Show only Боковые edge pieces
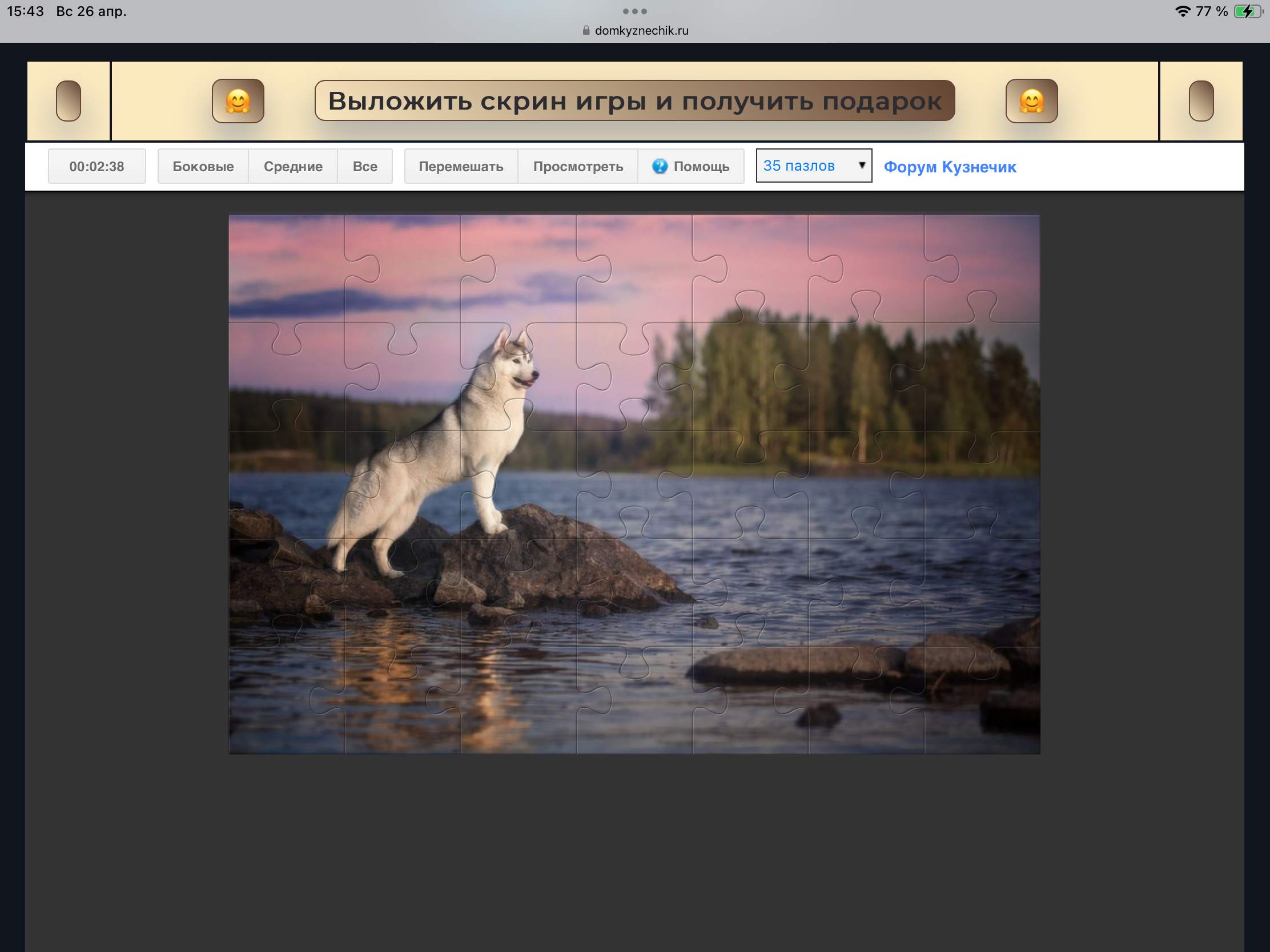 pos(203,167)
